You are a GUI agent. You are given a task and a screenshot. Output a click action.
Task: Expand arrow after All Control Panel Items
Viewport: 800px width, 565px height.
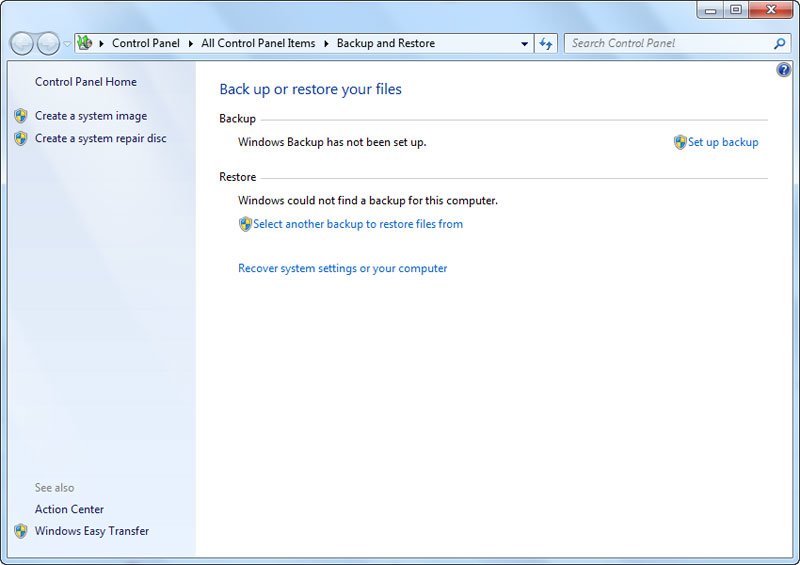point(325,44)
